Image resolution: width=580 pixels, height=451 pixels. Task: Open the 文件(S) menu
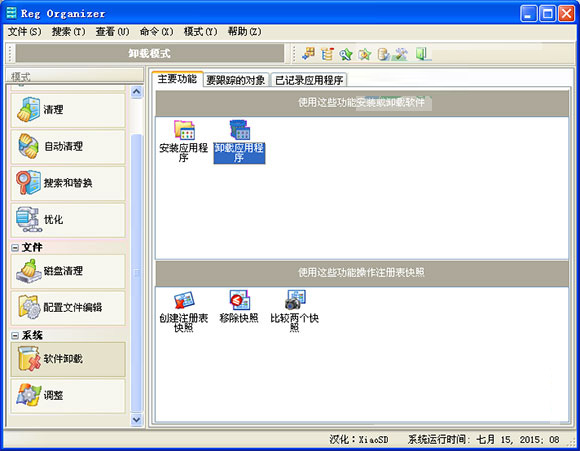click(x=25, y=32)
